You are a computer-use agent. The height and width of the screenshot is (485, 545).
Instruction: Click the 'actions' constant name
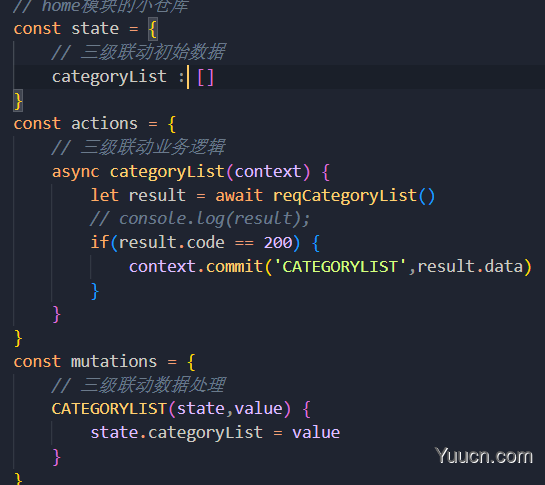coord(104,124)
